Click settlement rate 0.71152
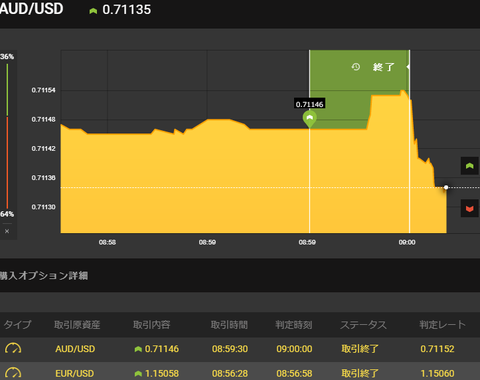 437,349
